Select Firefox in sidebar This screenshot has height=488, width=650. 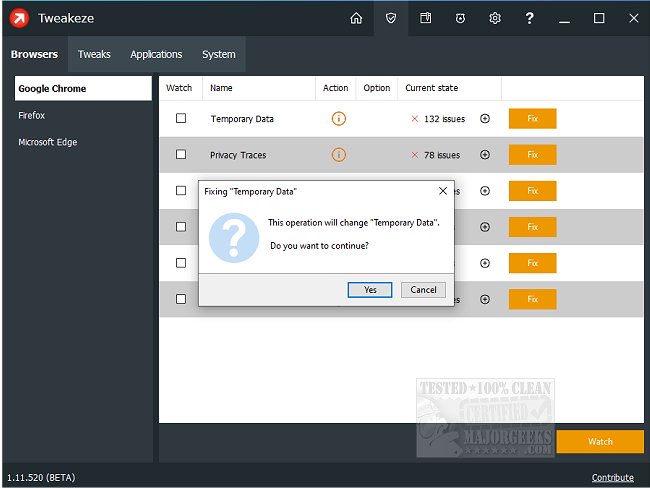click(x=83, y=115)
